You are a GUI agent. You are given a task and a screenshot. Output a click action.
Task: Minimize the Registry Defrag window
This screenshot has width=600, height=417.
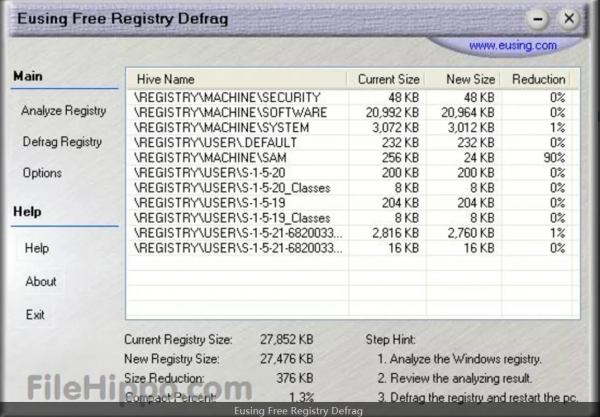point(538,19)
